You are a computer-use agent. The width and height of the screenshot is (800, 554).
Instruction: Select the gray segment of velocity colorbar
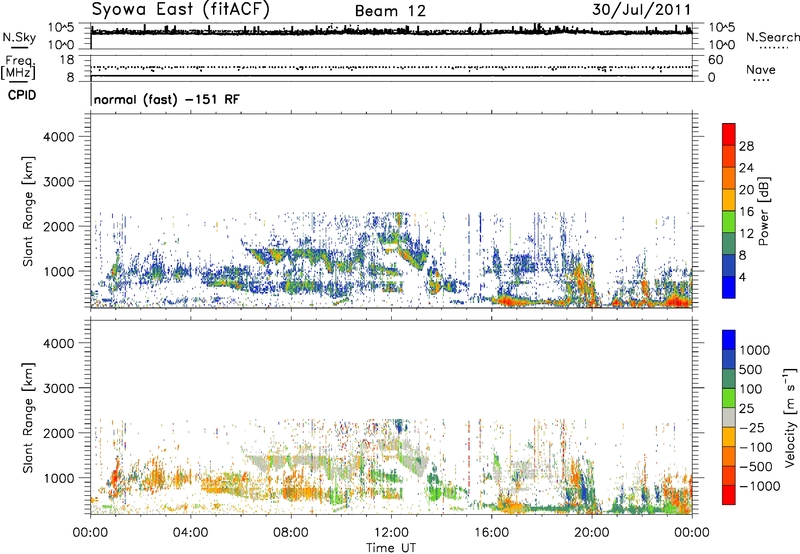(729, 417)
